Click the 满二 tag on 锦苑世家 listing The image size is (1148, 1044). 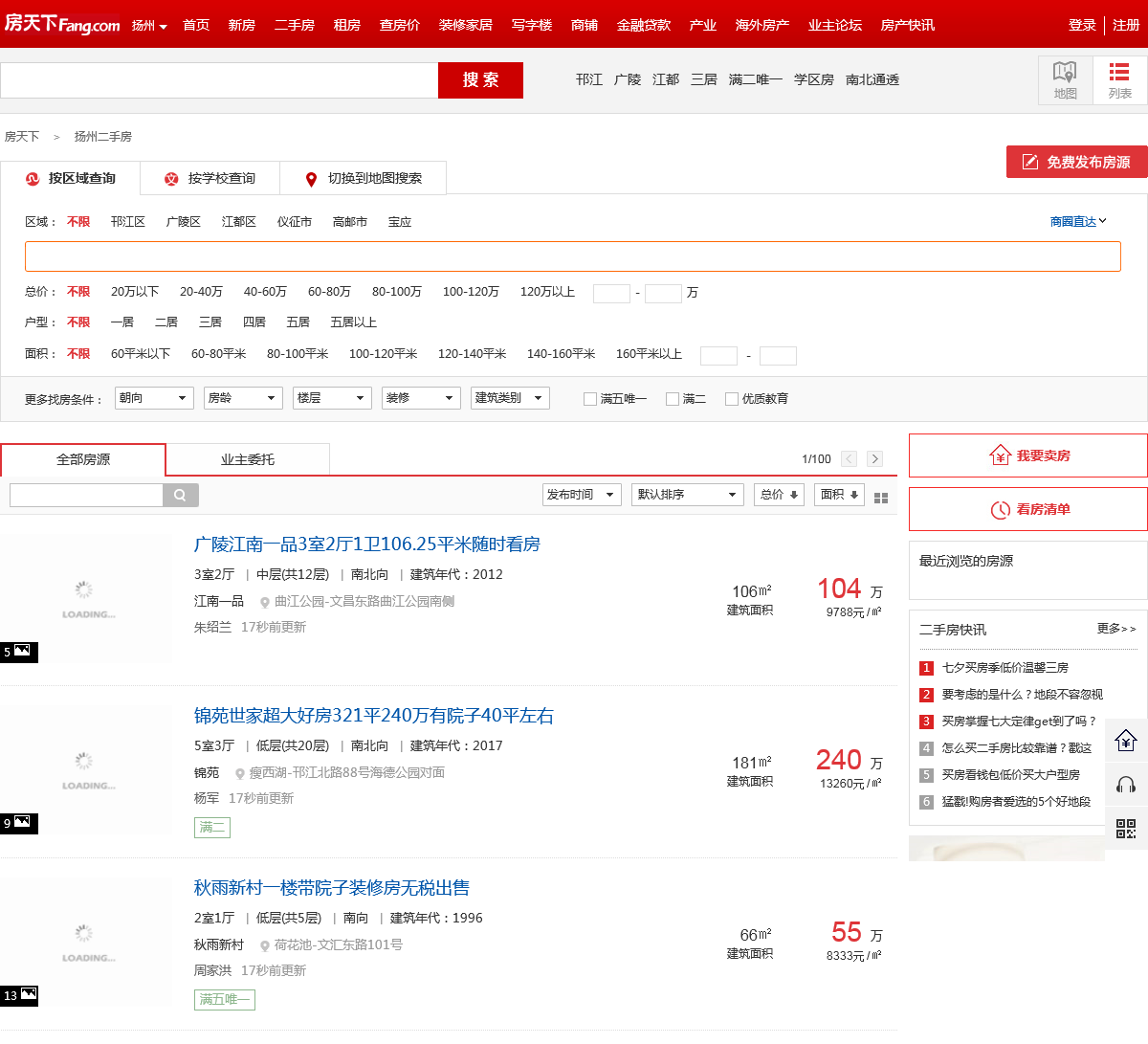click(212, 827)
